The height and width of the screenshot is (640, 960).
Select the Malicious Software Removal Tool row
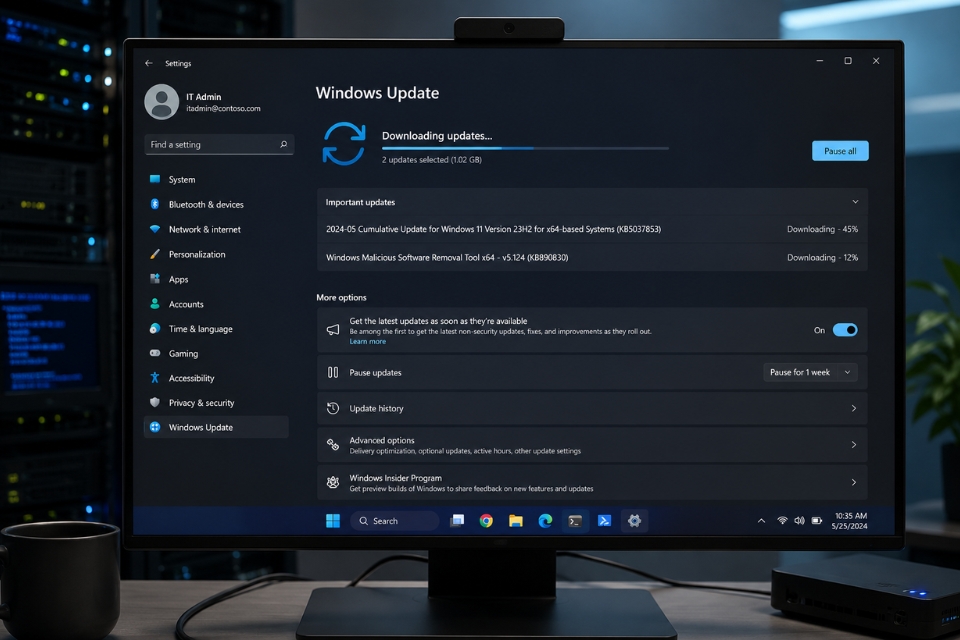point(592,257)
